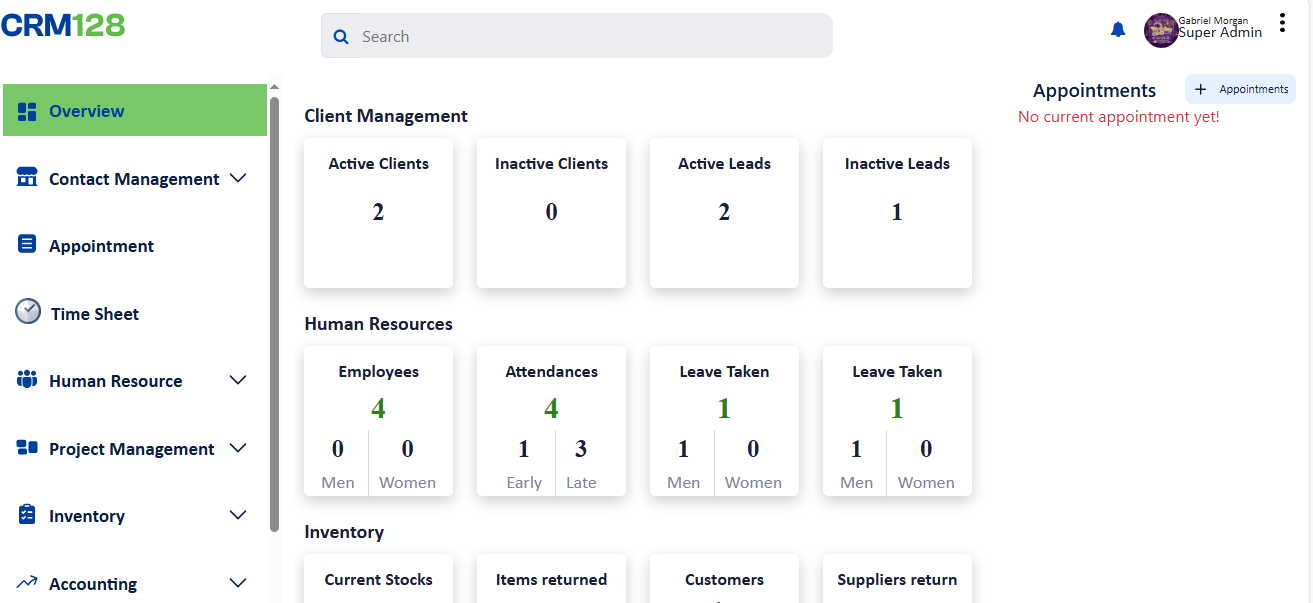Click the Project Management sidebar icon
The image size is (1313, 603).
click(27, 448)
